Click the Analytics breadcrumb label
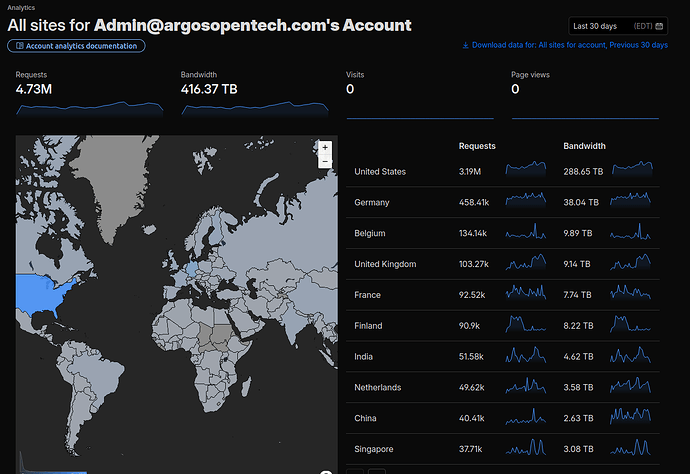690x474 pixels. [x=21, y=7]
